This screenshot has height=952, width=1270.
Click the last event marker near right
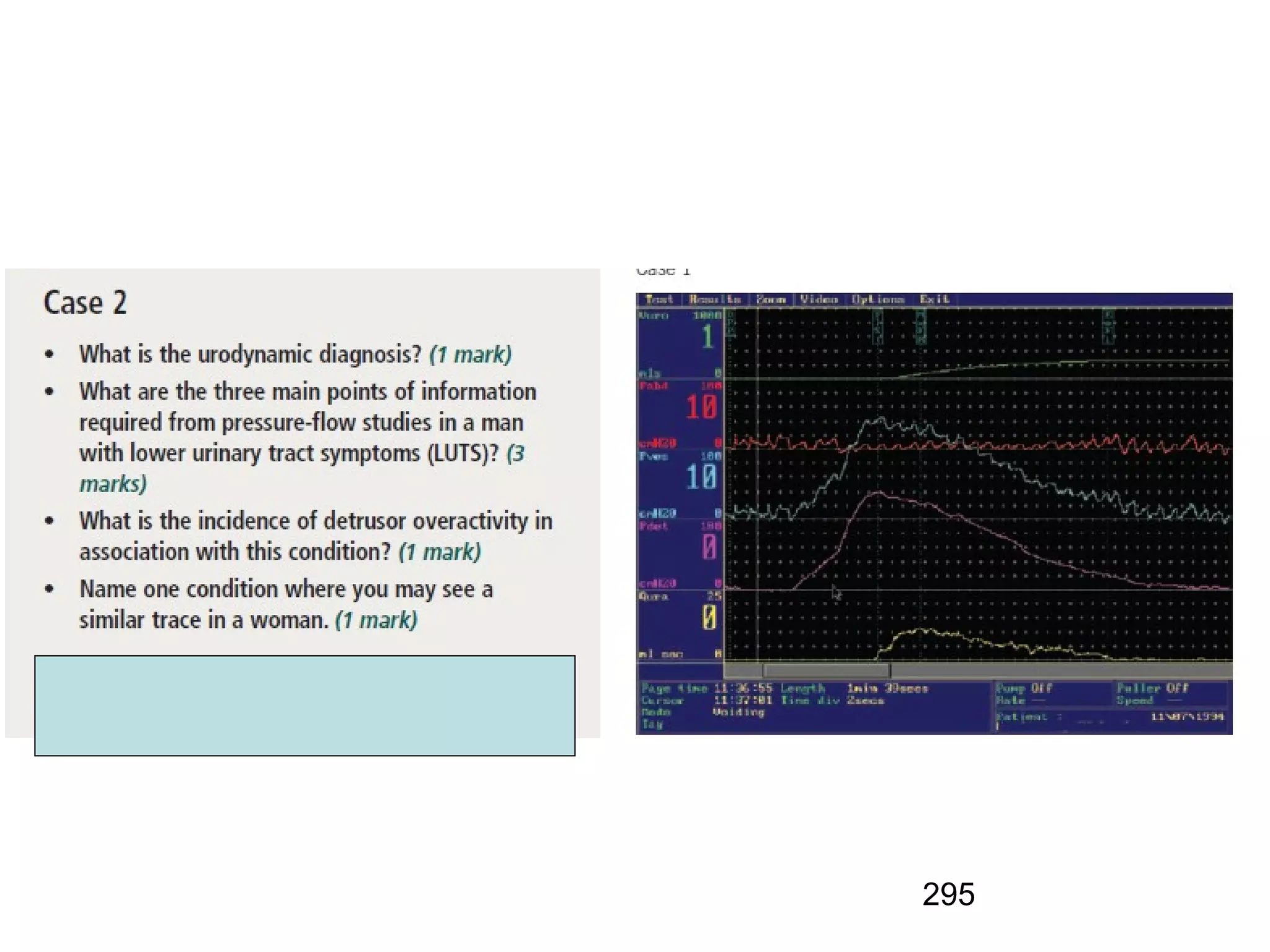(1108, 327)
